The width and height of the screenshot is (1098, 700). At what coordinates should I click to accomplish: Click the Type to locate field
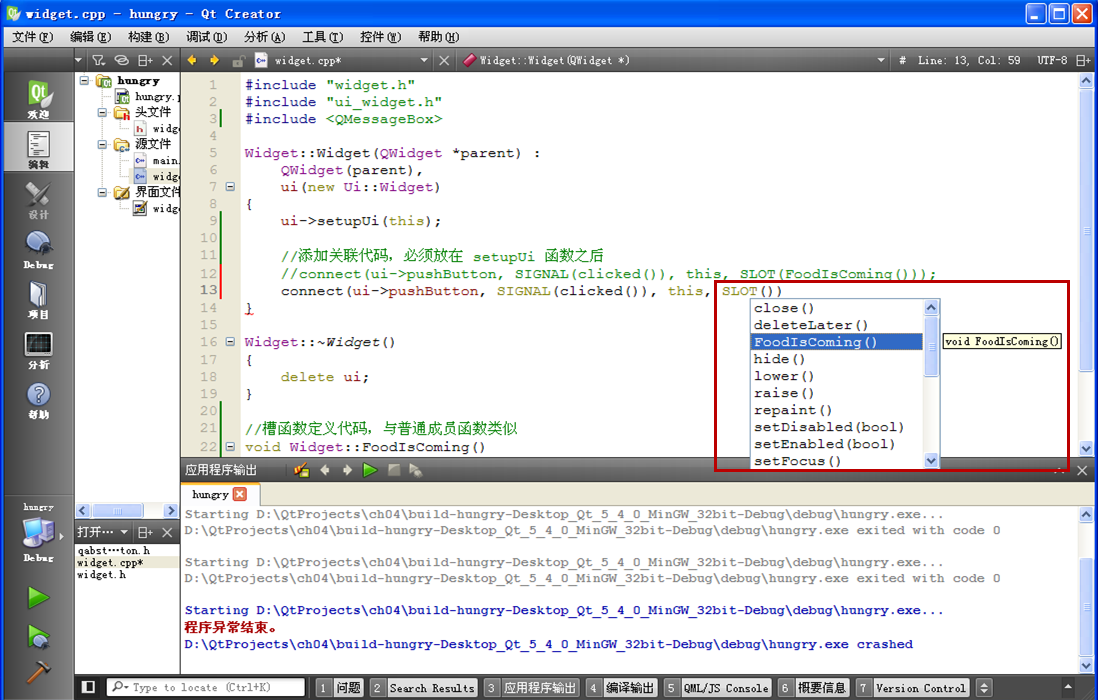pyautogui.click(x=207, y=687)
